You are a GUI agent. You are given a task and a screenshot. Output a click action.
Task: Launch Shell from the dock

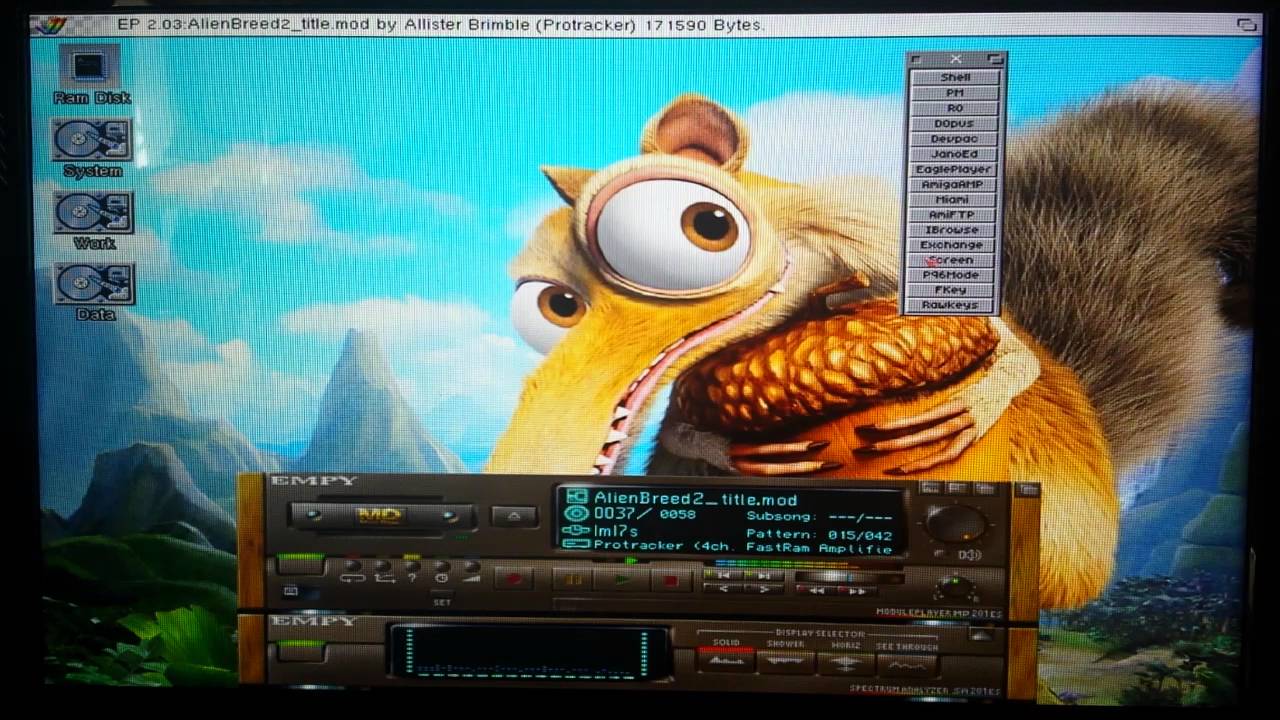[955, 77]
